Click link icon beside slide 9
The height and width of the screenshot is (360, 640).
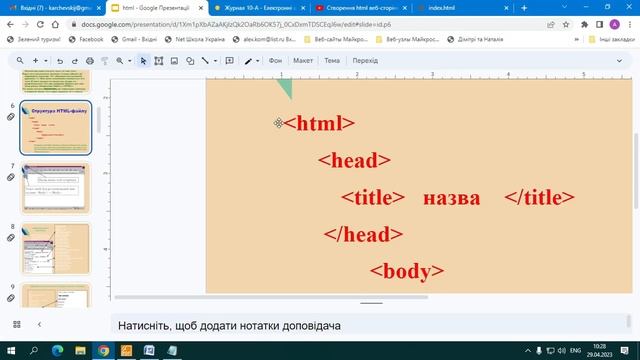(x=11, y=298)
